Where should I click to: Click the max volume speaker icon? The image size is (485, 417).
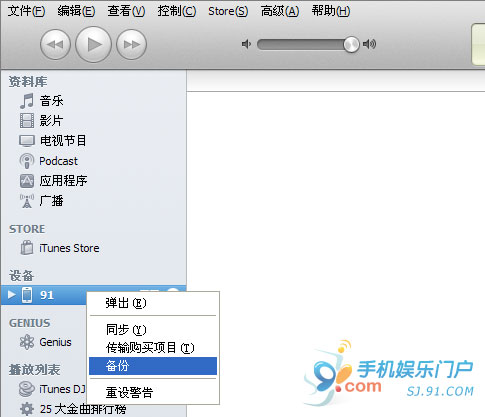point(369,44)
